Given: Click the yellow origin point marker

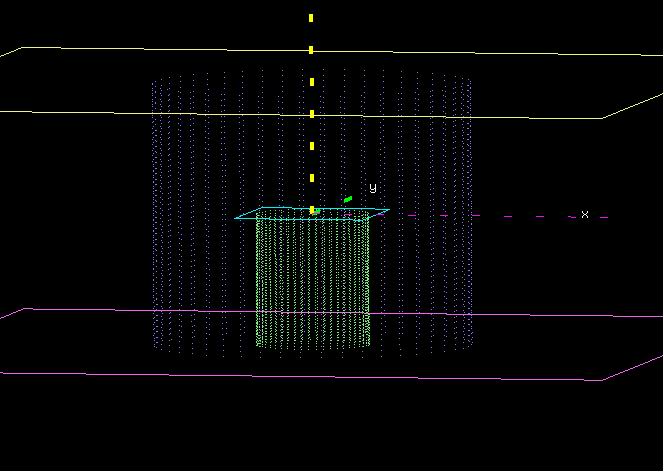Looking at the screenshot, I should point(314,211).
